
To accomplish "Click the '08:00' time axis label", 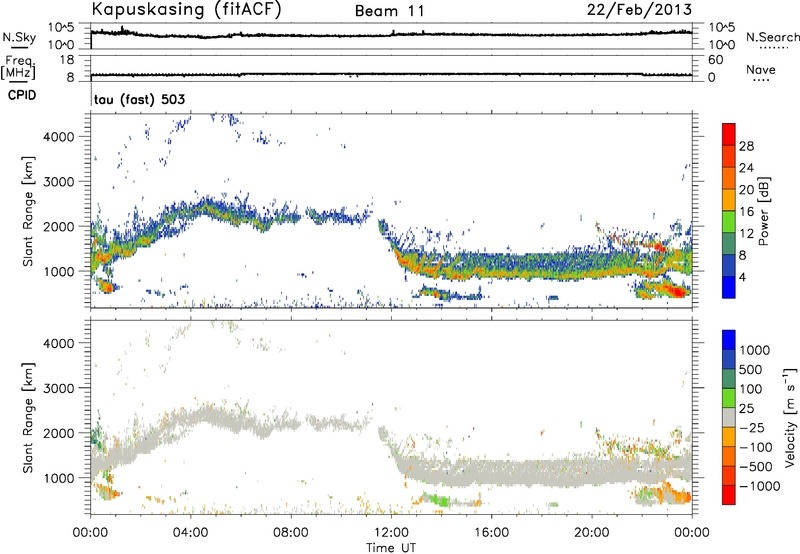I will click(x=291, y=533).
